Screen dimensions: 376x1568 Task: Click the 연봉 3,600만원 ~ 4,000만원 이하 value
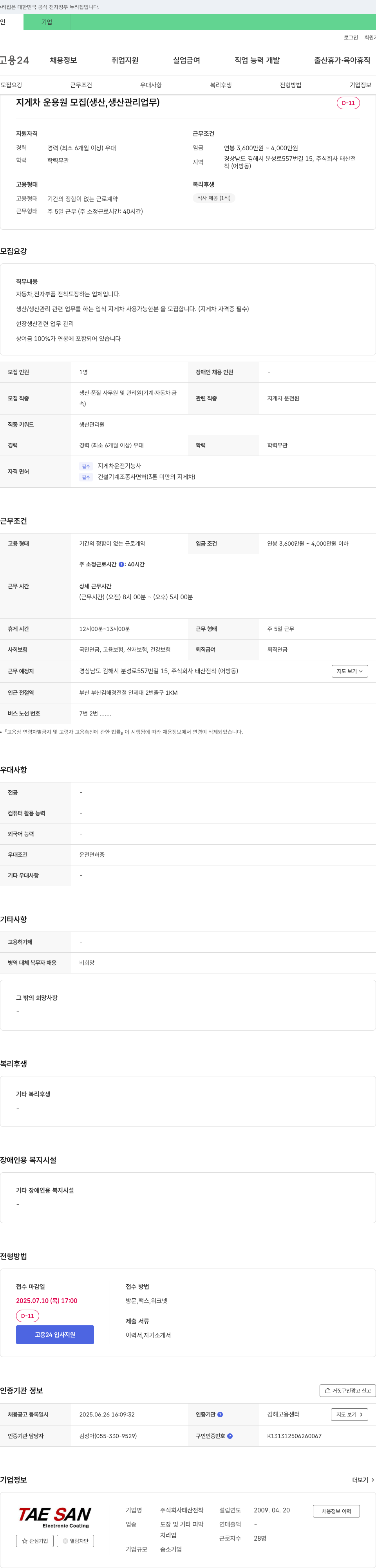pyautogui.click(x=308, y=544)
